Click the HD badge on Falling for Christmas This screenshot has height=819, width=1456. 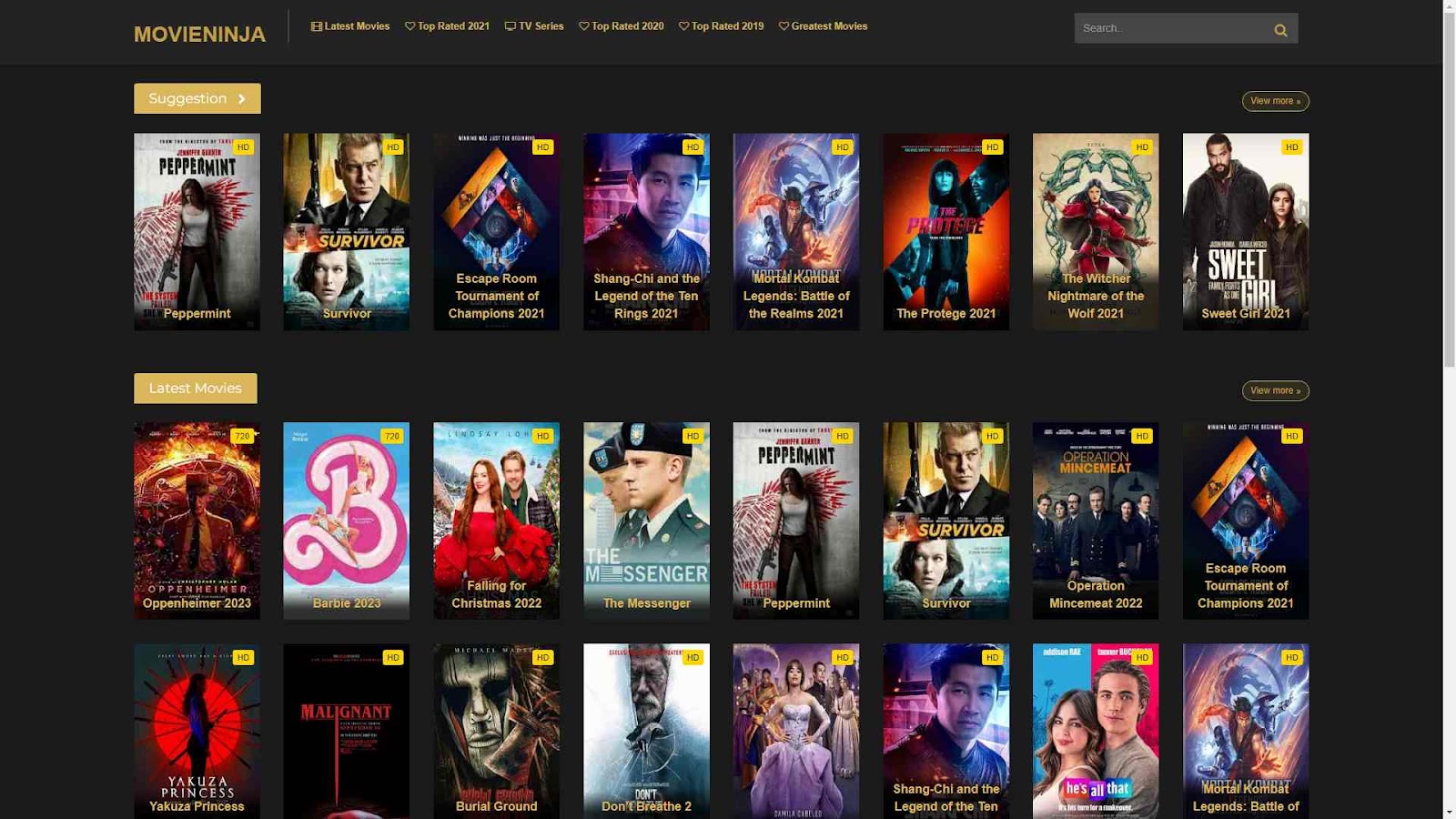pyautogui.click(x=543, y=436)
